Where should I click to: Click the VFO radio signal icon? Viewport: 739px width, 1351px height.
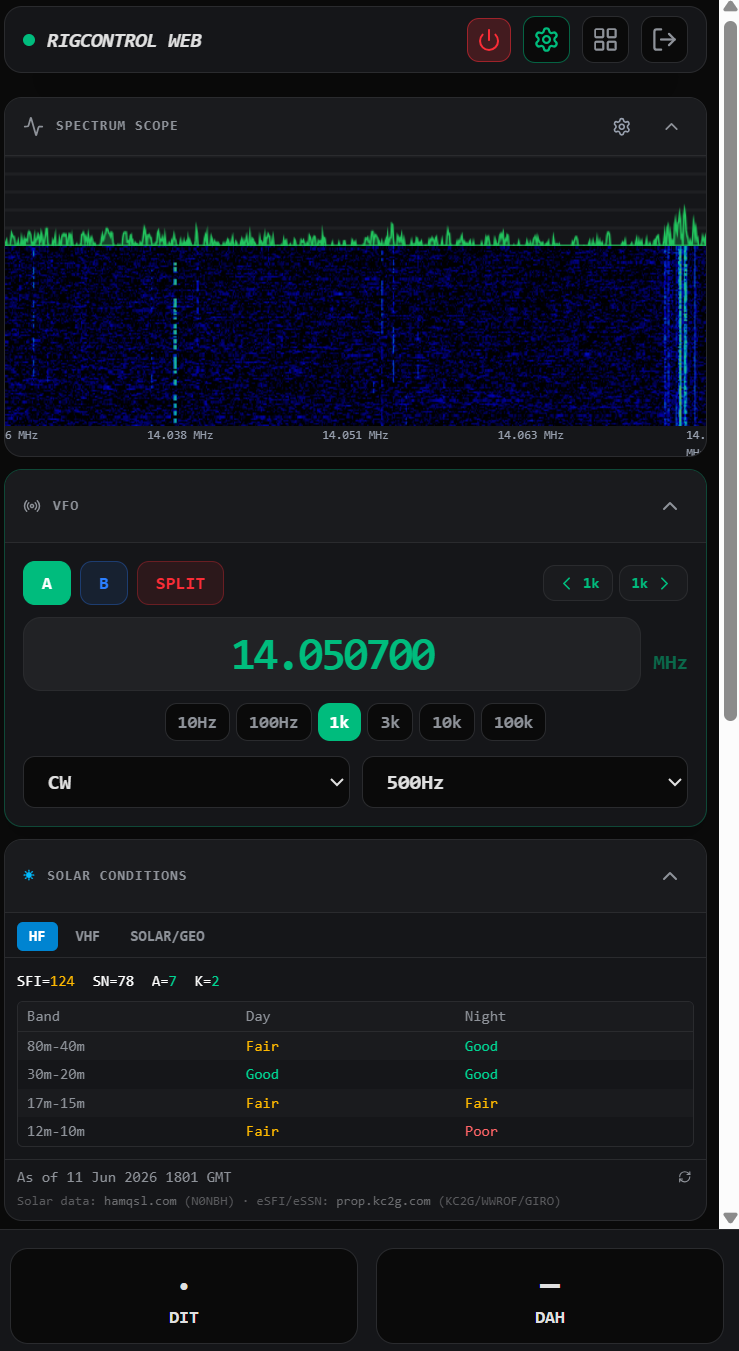[32, 506]
